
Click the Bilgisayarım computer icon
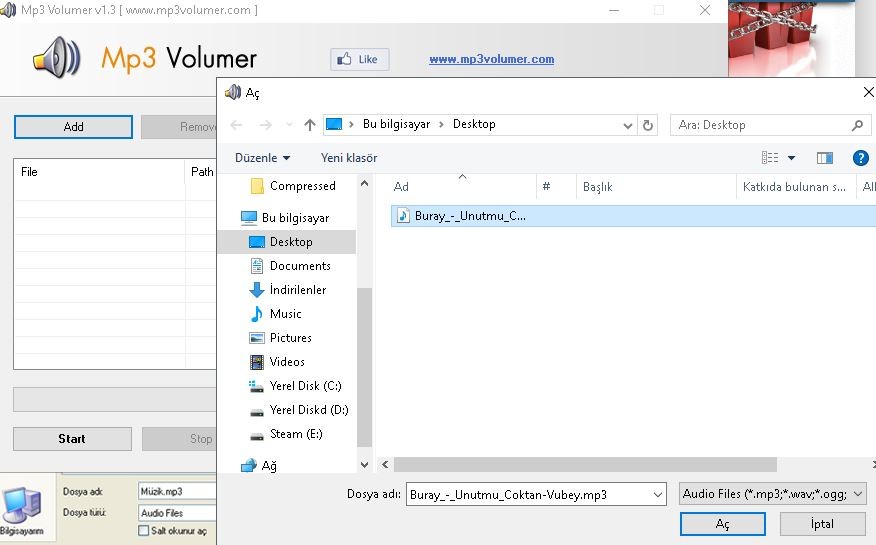point(22,511)
